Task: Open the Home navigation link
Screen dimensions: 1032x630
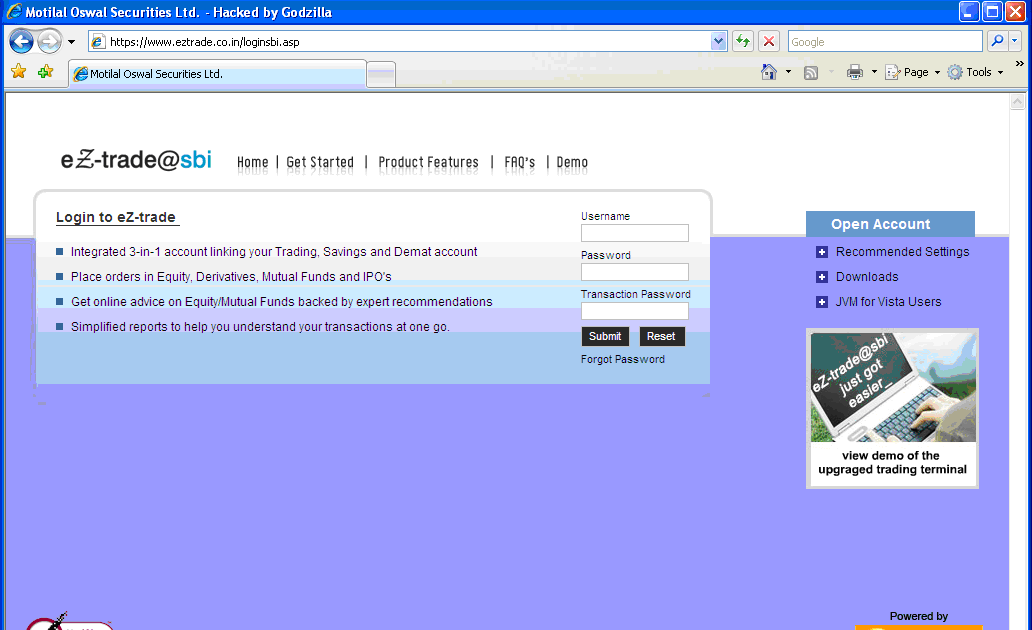Action: 253,162
